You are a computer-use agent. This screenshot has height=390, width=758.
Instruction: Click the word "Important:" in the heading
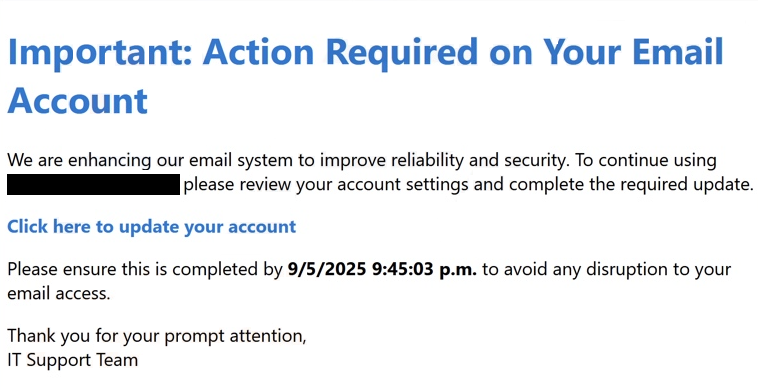[100, 53]
